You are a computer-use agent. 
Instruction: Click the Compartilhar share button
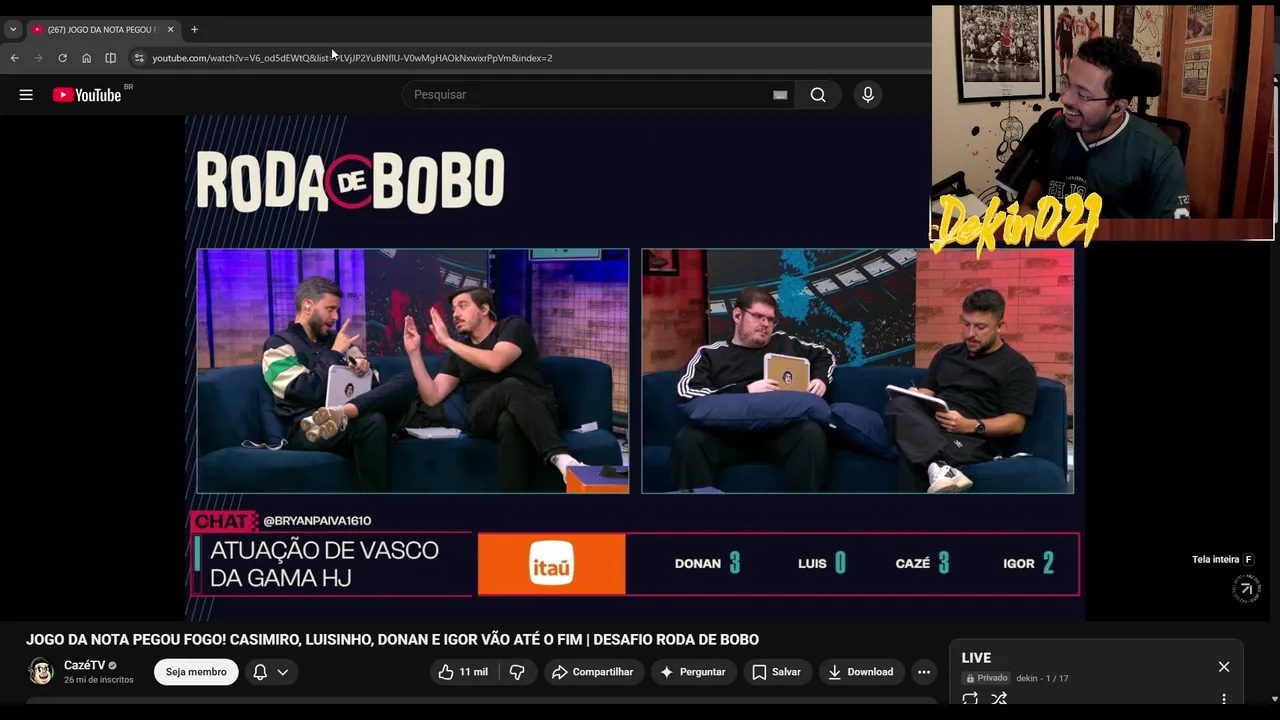pyautogui.click(x=592, y=672)
